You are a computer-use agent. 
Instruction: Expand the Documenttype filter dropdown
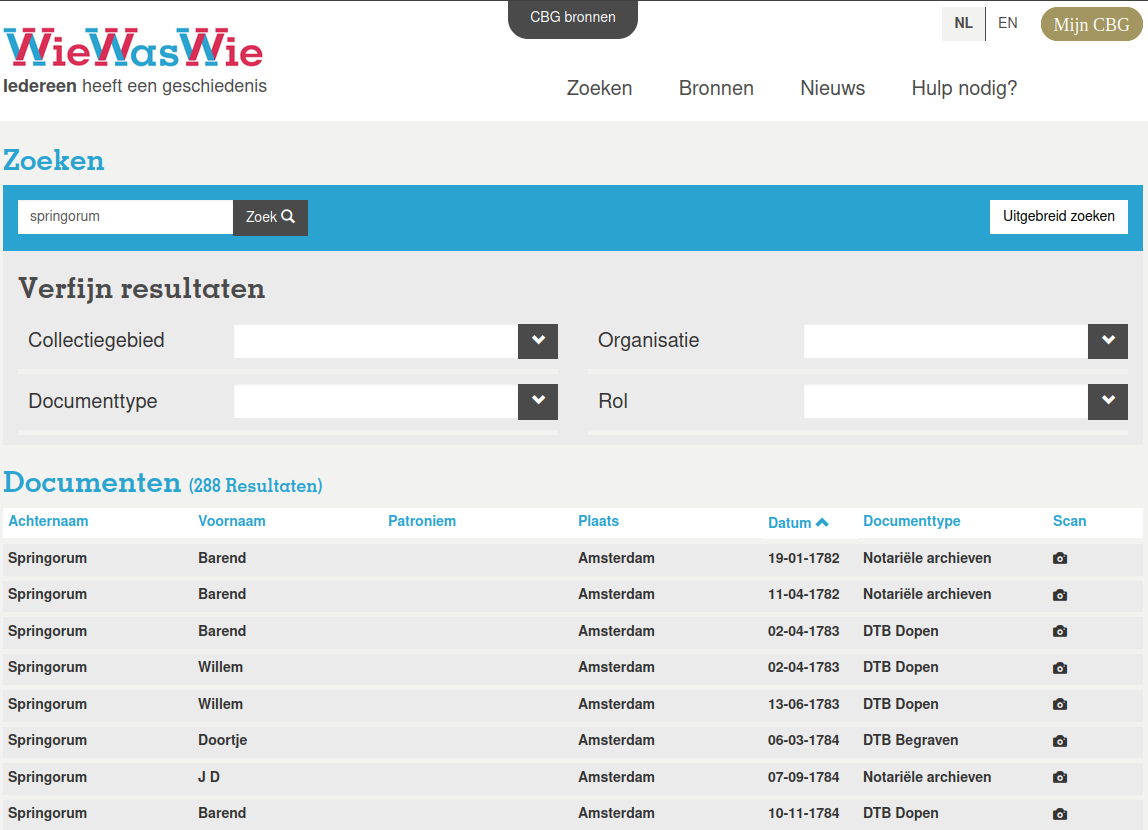pos(537,402)
